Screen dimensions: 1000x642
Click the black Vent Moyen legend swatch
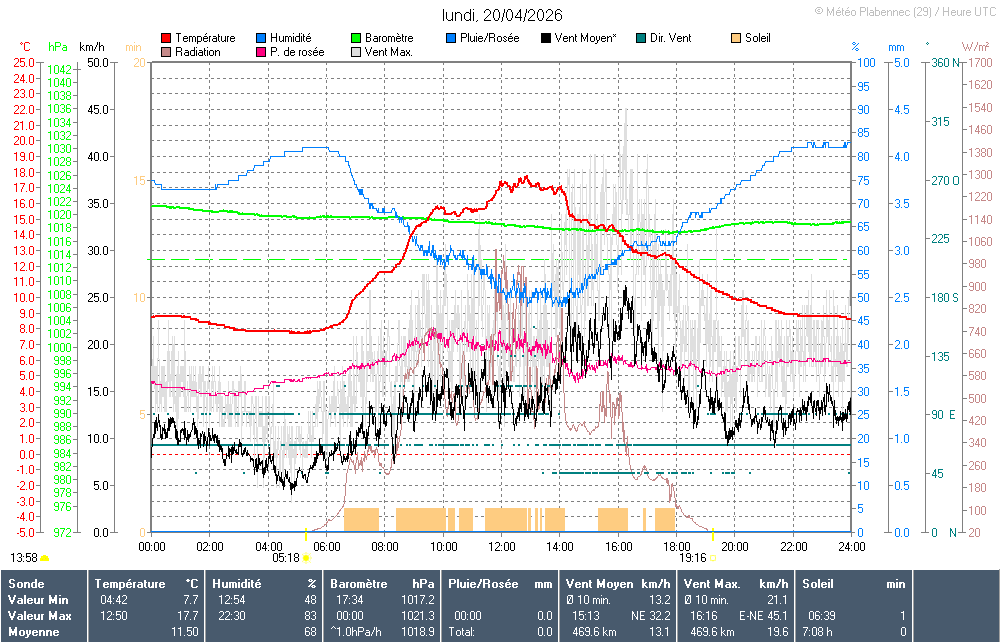pyautogui.click(x=546, y=38)
